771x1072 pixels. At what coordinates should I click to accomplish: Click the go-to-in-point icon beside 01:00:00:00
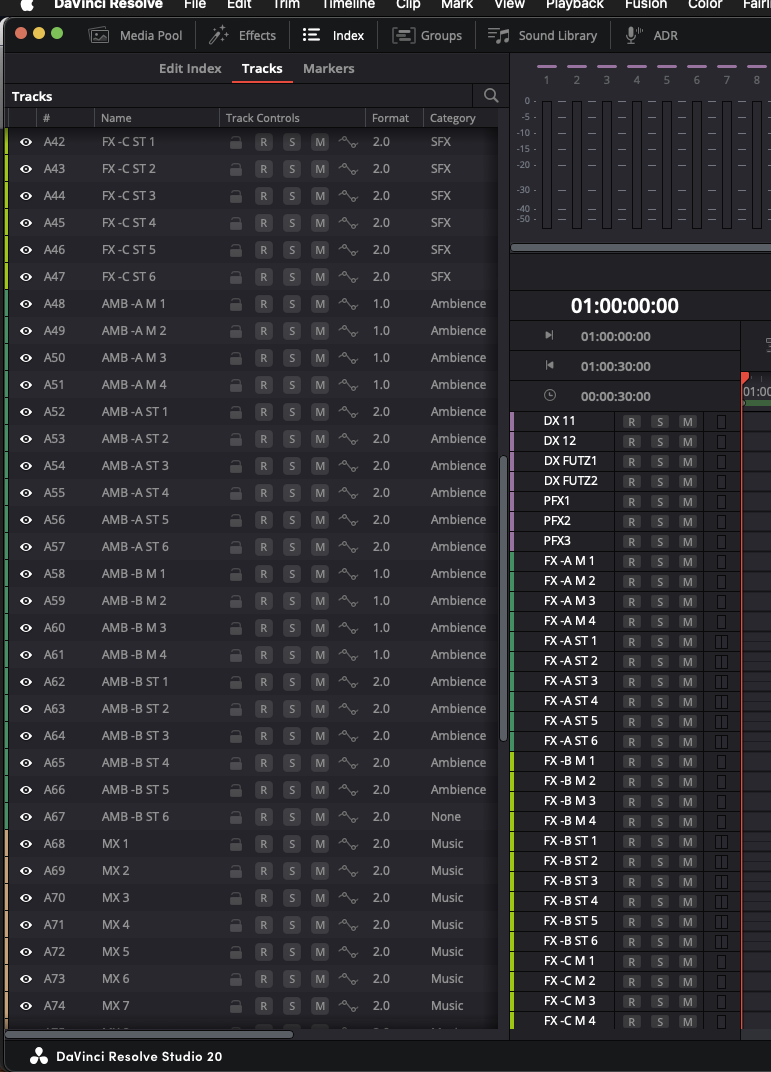pos(549,336)
